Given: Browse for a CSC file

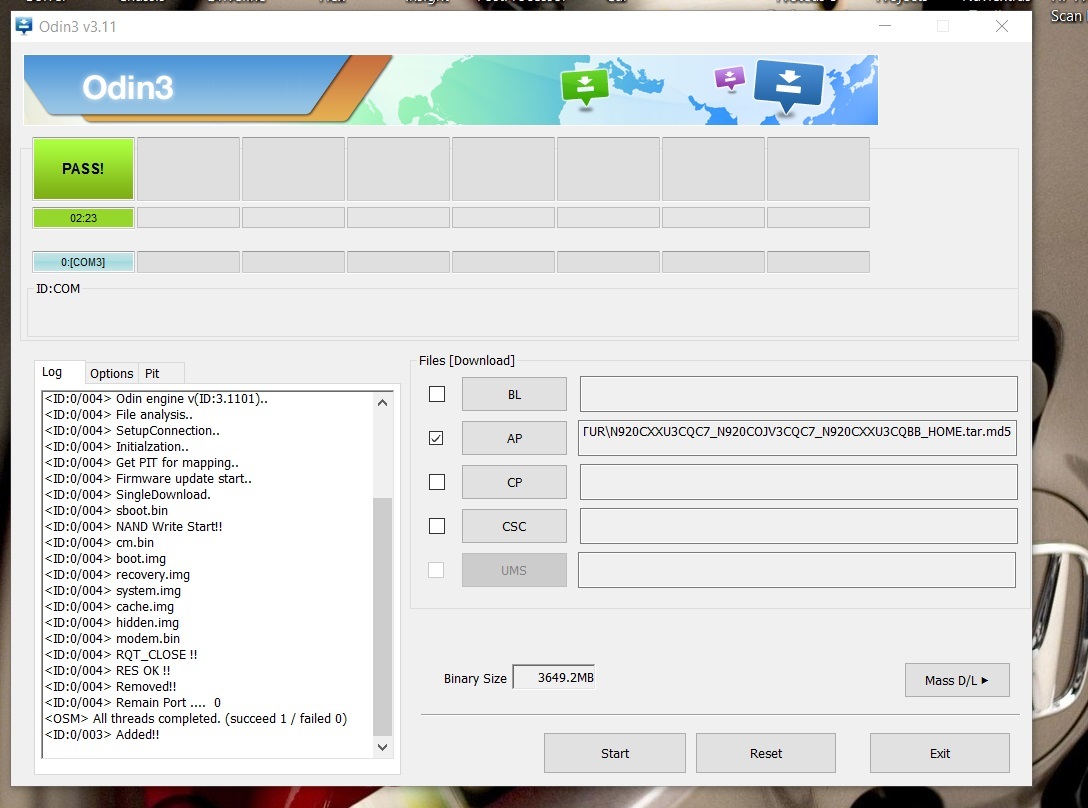Looking at the screenshot, I should pyautogui.click(x=514, y=526).
